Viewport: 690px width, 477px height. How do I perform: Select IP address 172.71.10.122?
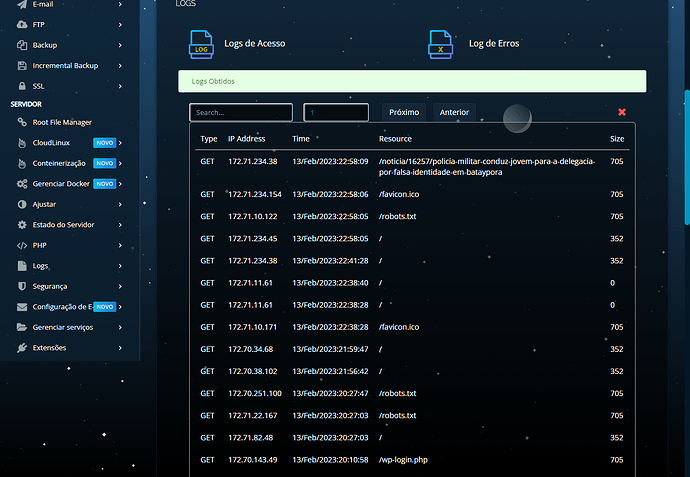point(253,216)
